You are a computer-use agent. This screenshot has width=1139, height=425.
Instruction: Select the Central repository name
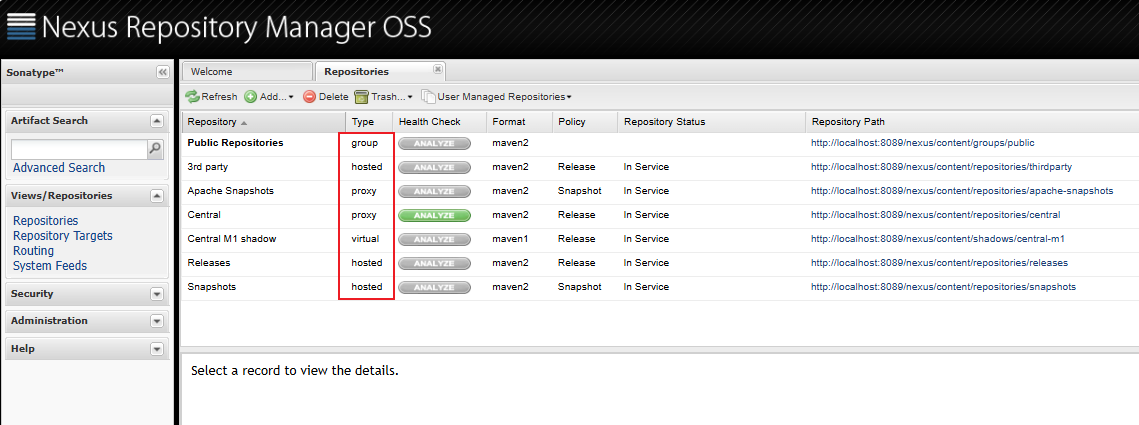(204, 215)
